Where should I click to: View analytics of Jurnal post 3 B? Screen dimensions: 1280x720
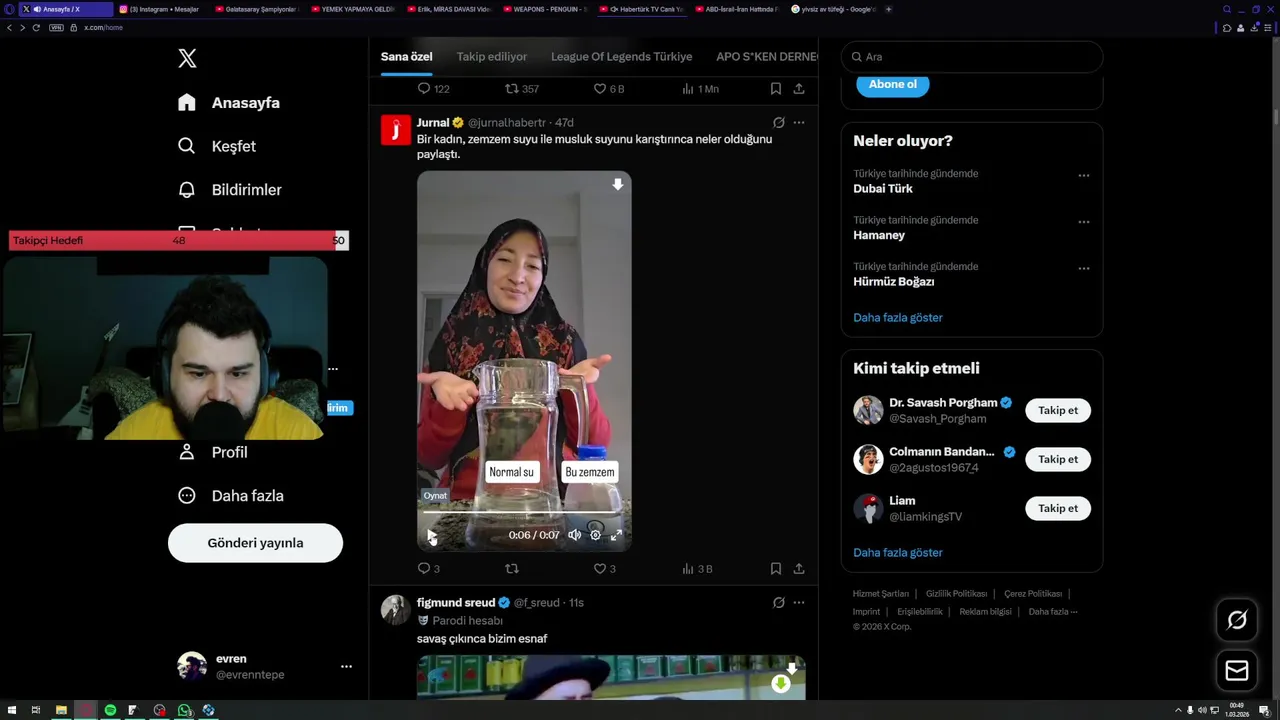tap(697, 568)
